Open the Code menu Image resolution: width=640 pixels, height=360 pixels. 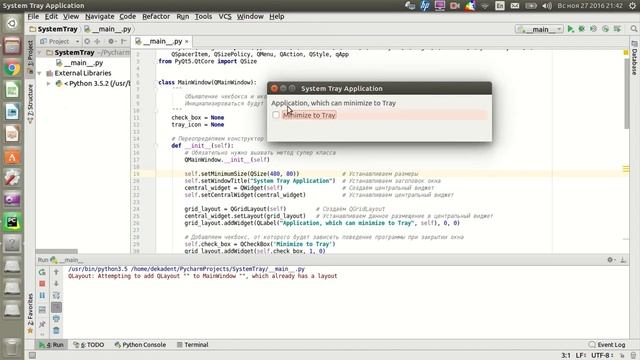[127, 16]
